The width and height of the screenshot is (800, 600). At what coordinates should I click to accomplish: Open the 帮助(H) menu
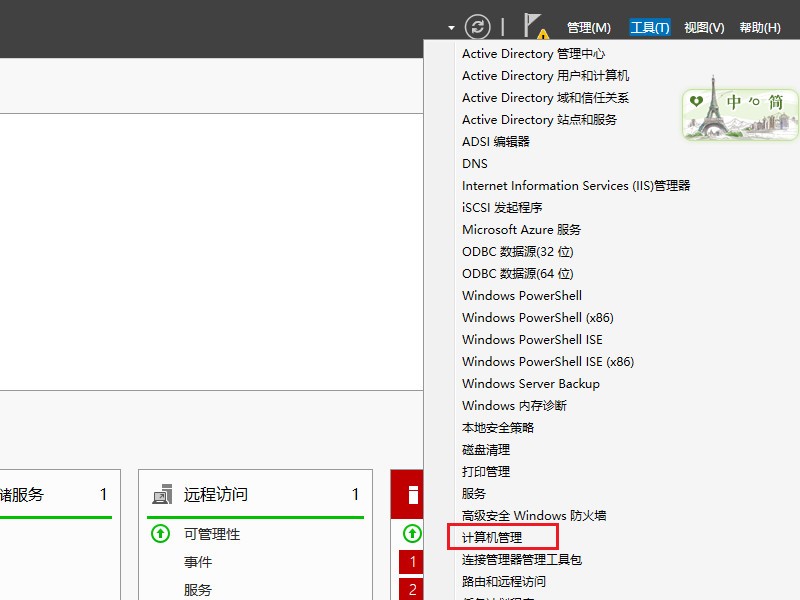click(x=761, y=27)
